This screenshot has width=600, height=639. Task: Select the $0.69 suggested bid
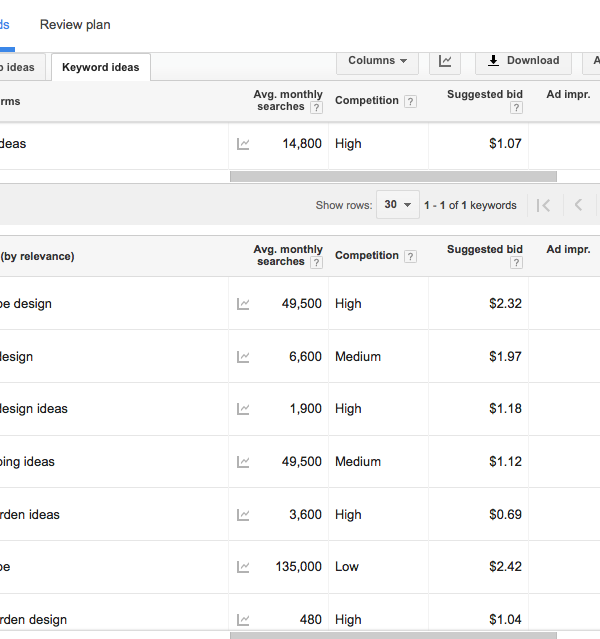(x=505, y=515)
